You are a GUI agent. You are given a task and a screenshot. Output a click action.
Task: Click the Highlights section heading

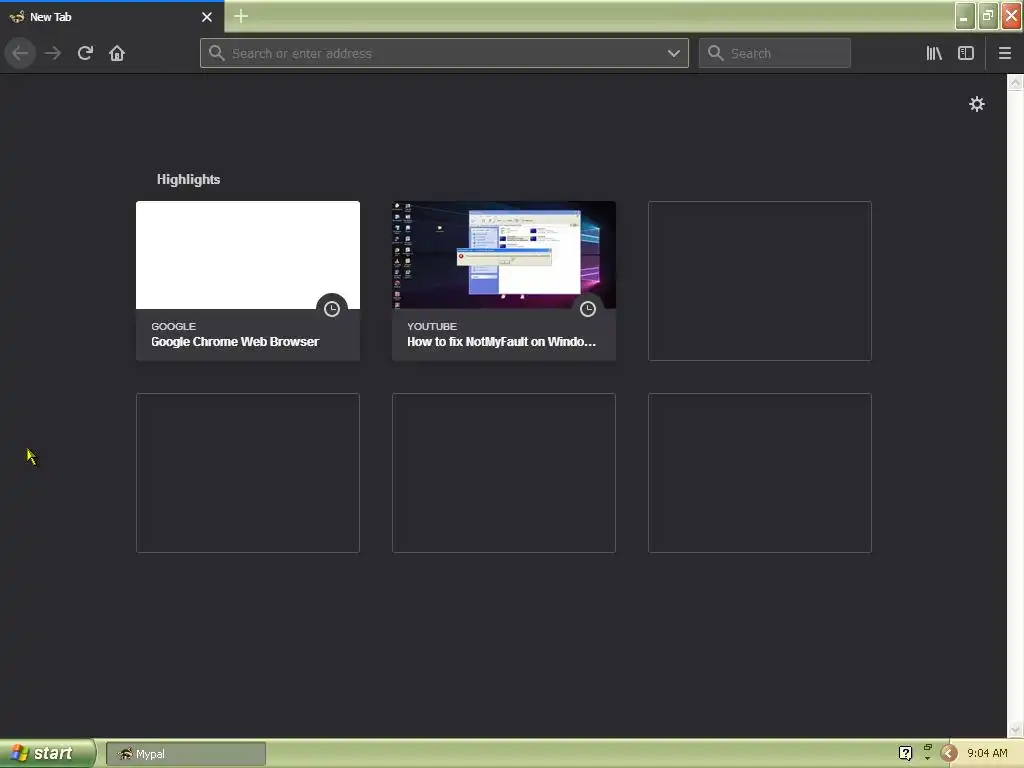pos(188,179)
